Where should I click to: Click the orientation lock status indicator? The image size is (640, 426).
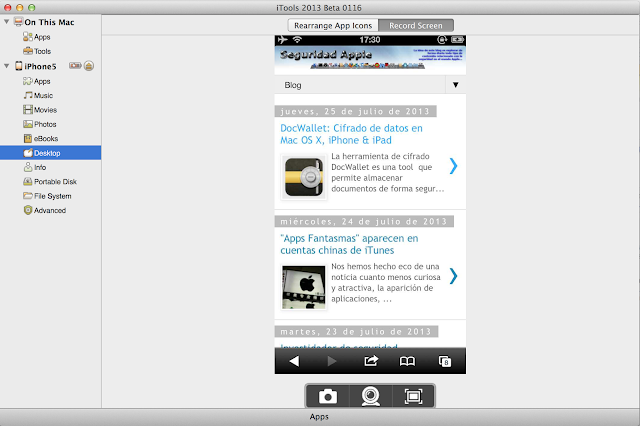coord(442,40)
